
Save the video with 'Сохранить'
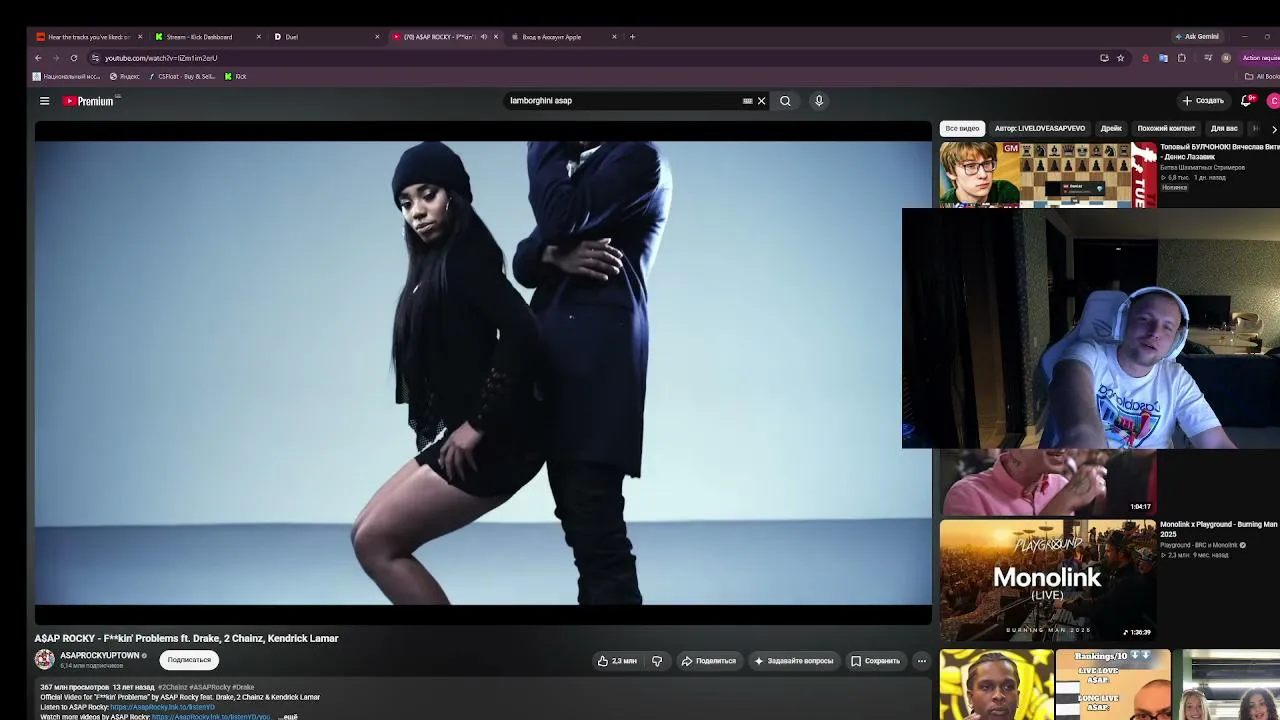pos(876,661)
